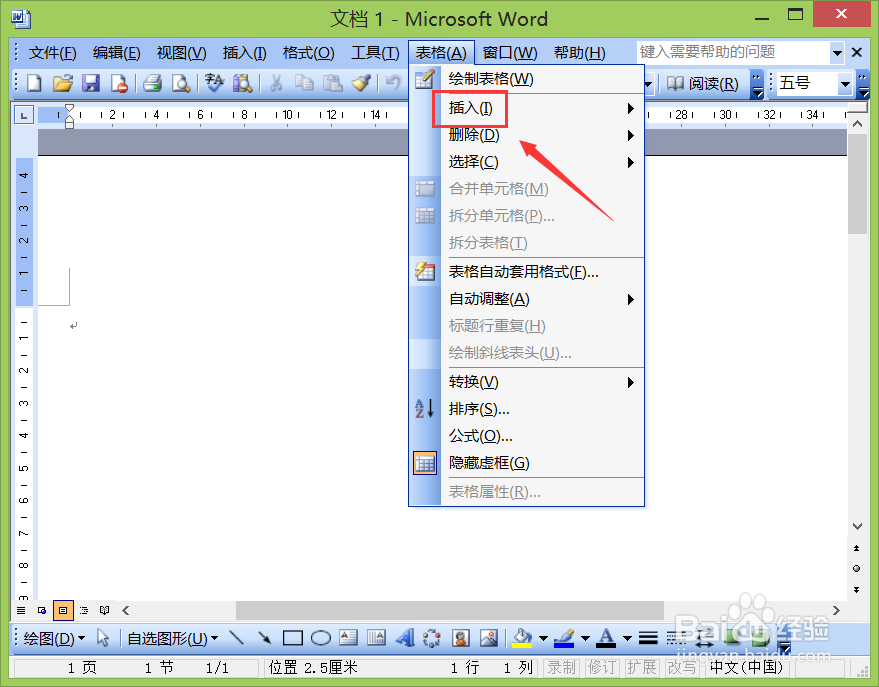
Task: Click the Line Style icon in the drawing toolbar
Action: (x=648, y=638)
